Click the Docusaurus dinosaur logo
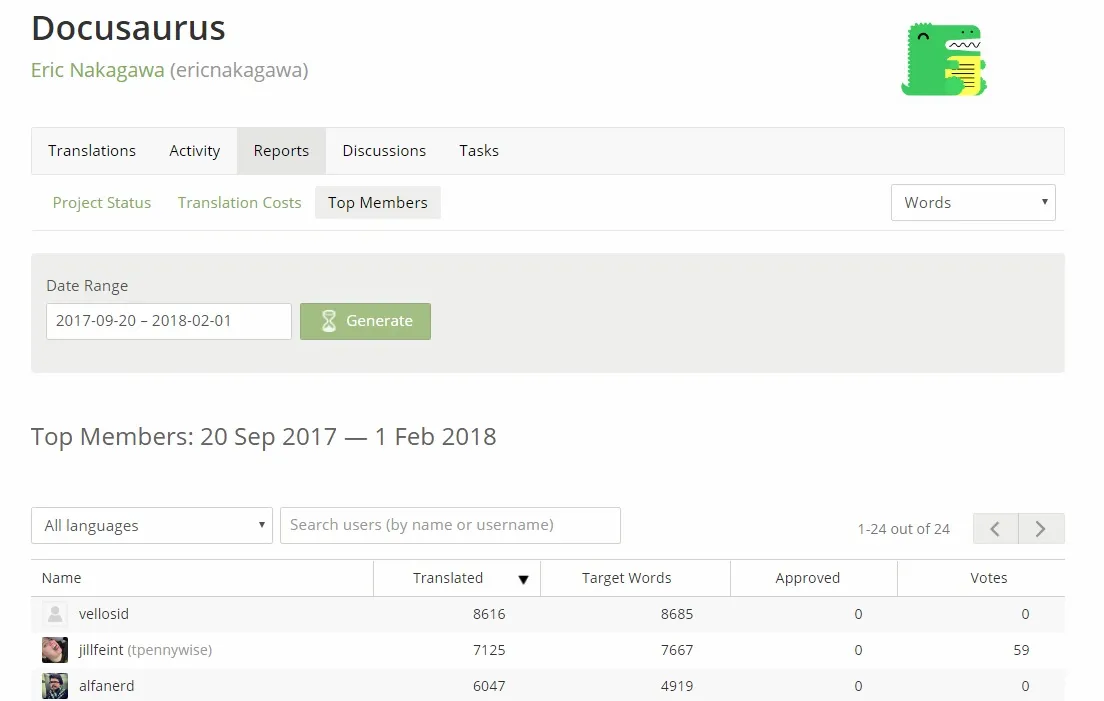Image resolution: width=1104 pixels, height=701 pixels. click(944, 60)
